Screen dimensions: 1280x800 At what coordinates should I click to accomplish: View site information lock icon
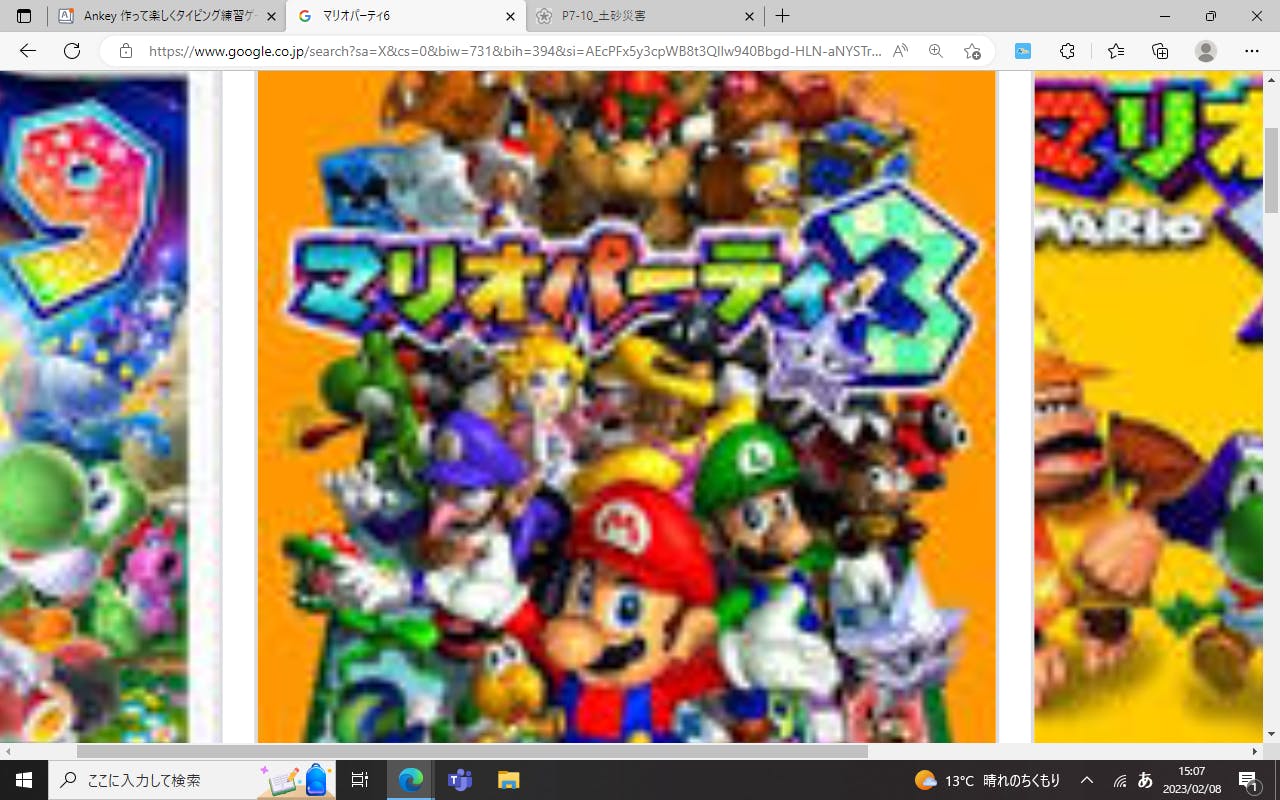click(x=125, y=51)
